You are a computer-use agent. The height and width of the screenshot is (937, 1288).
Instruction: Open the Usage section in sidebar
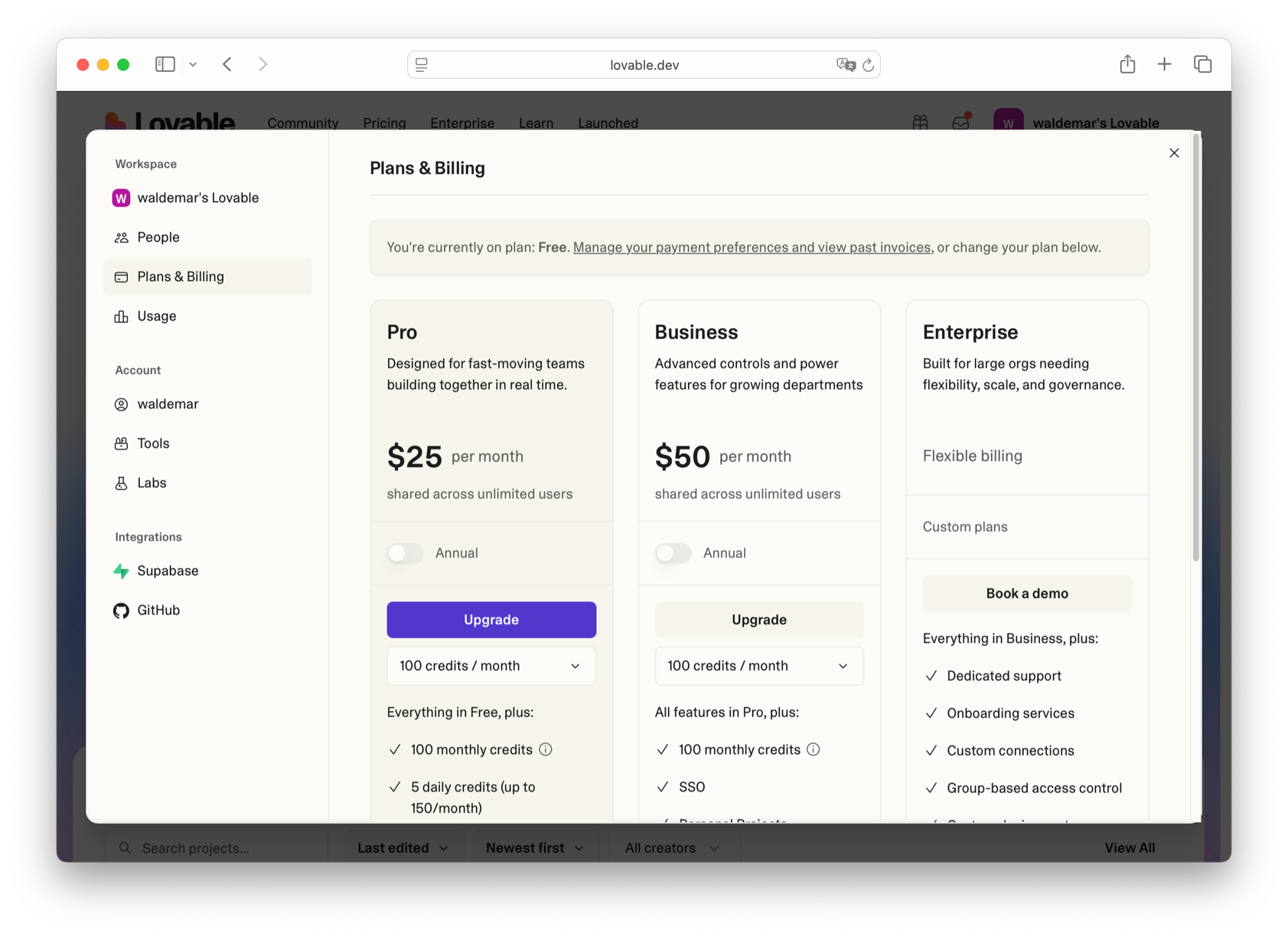click(x=157, y=316)
